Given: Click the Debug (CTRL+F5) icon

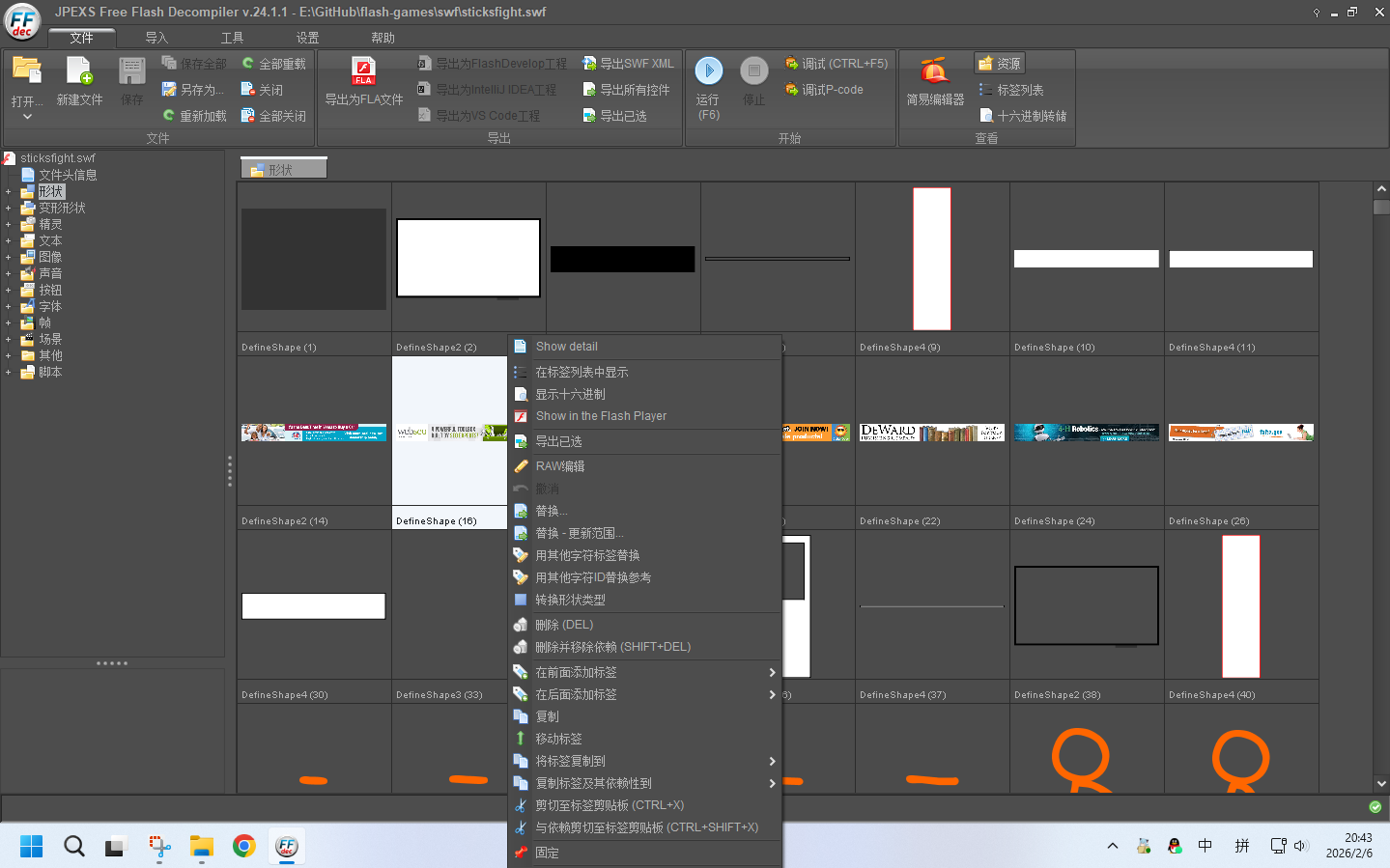Looking at the screenshot, I should 791,64.
